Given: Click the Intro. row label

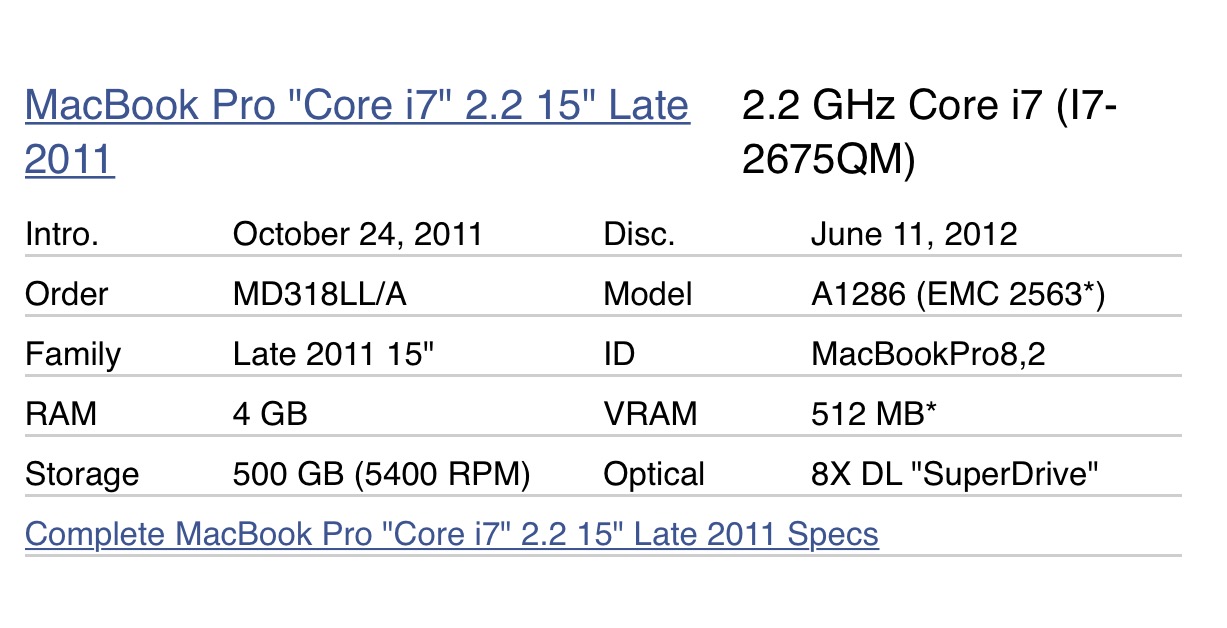Looking at the screenshot, I should coord(61,235).
